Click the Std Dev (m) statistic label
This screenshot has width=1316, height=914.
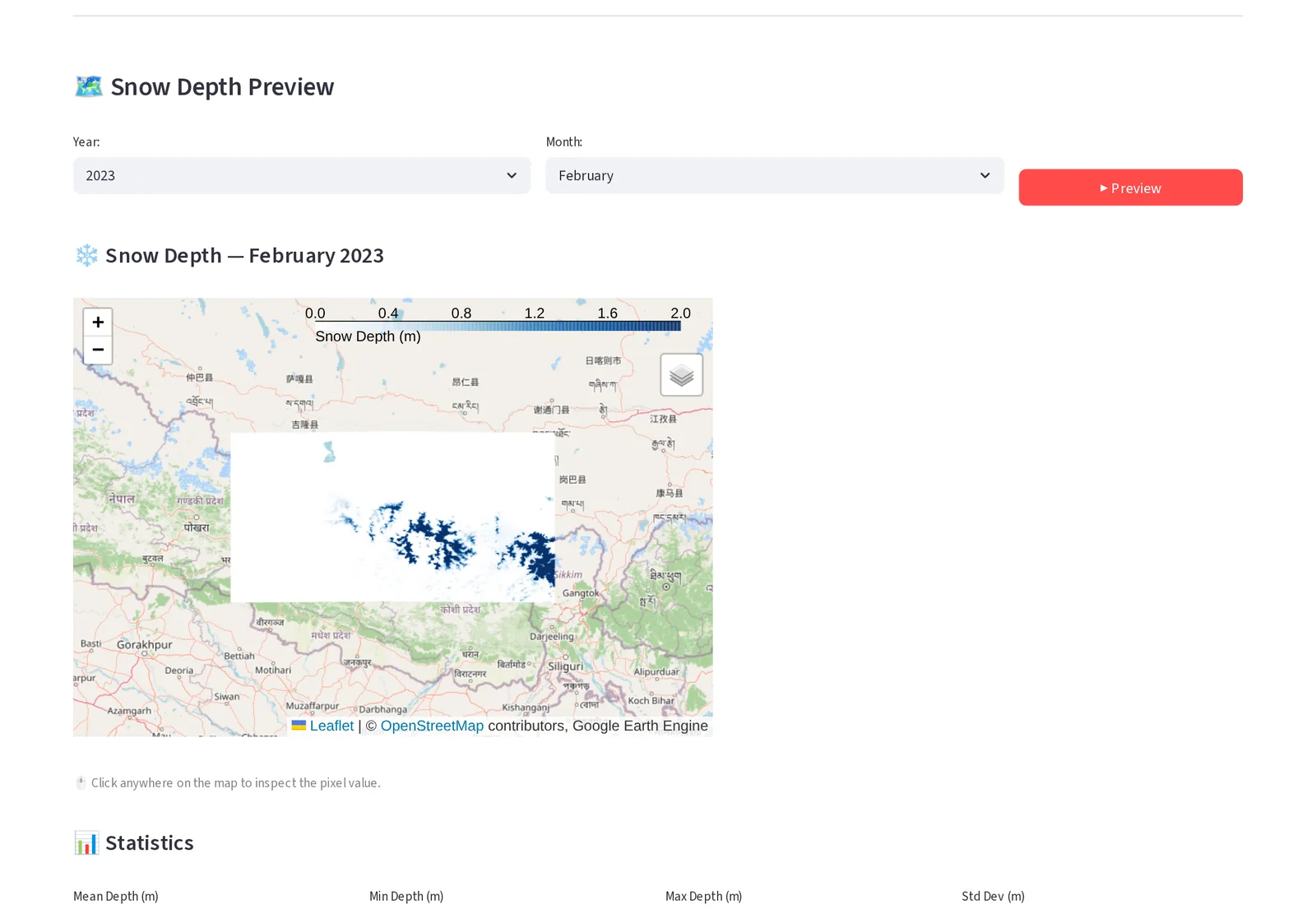(993, 896)
